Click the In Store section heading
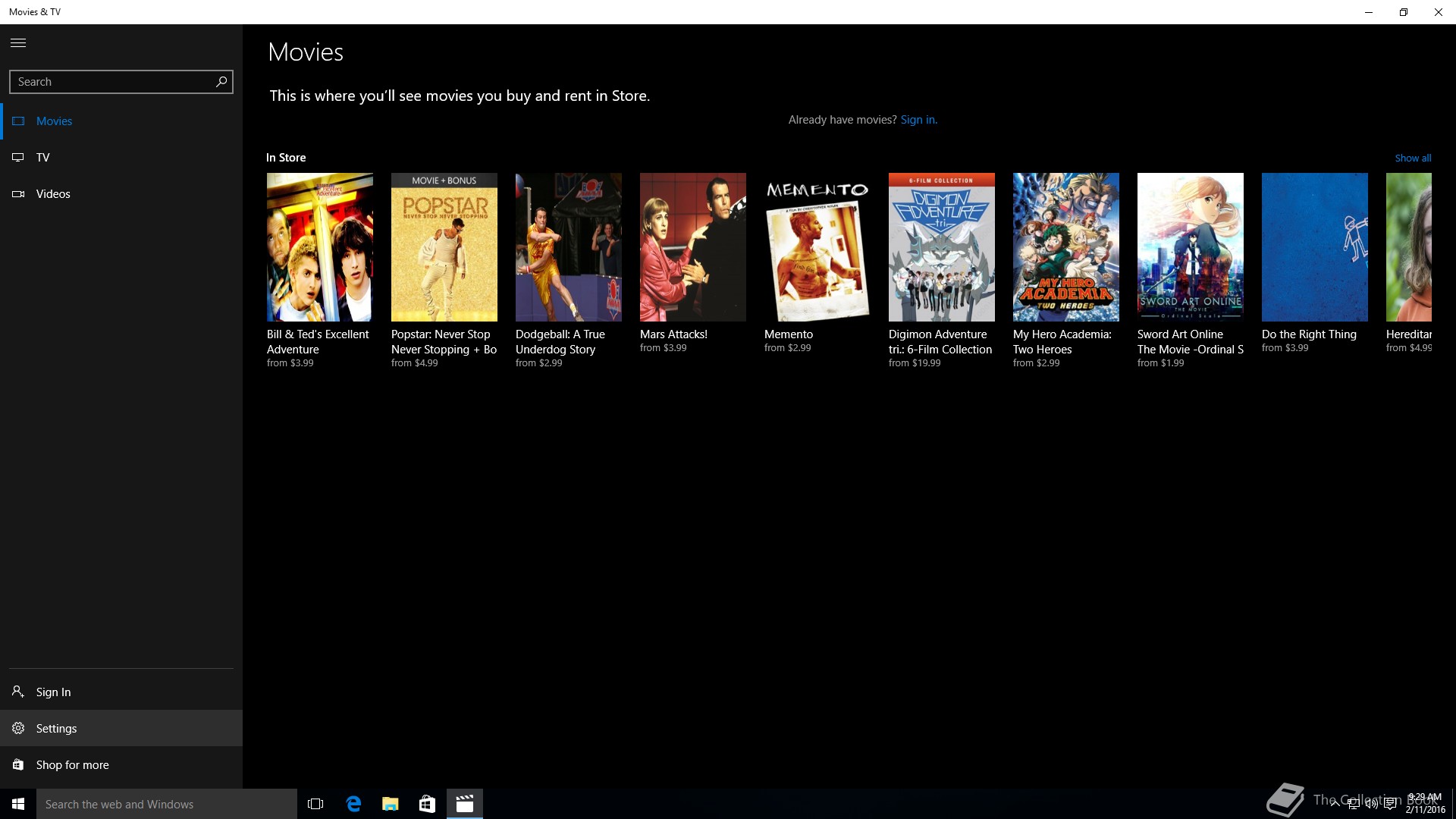 286,158
